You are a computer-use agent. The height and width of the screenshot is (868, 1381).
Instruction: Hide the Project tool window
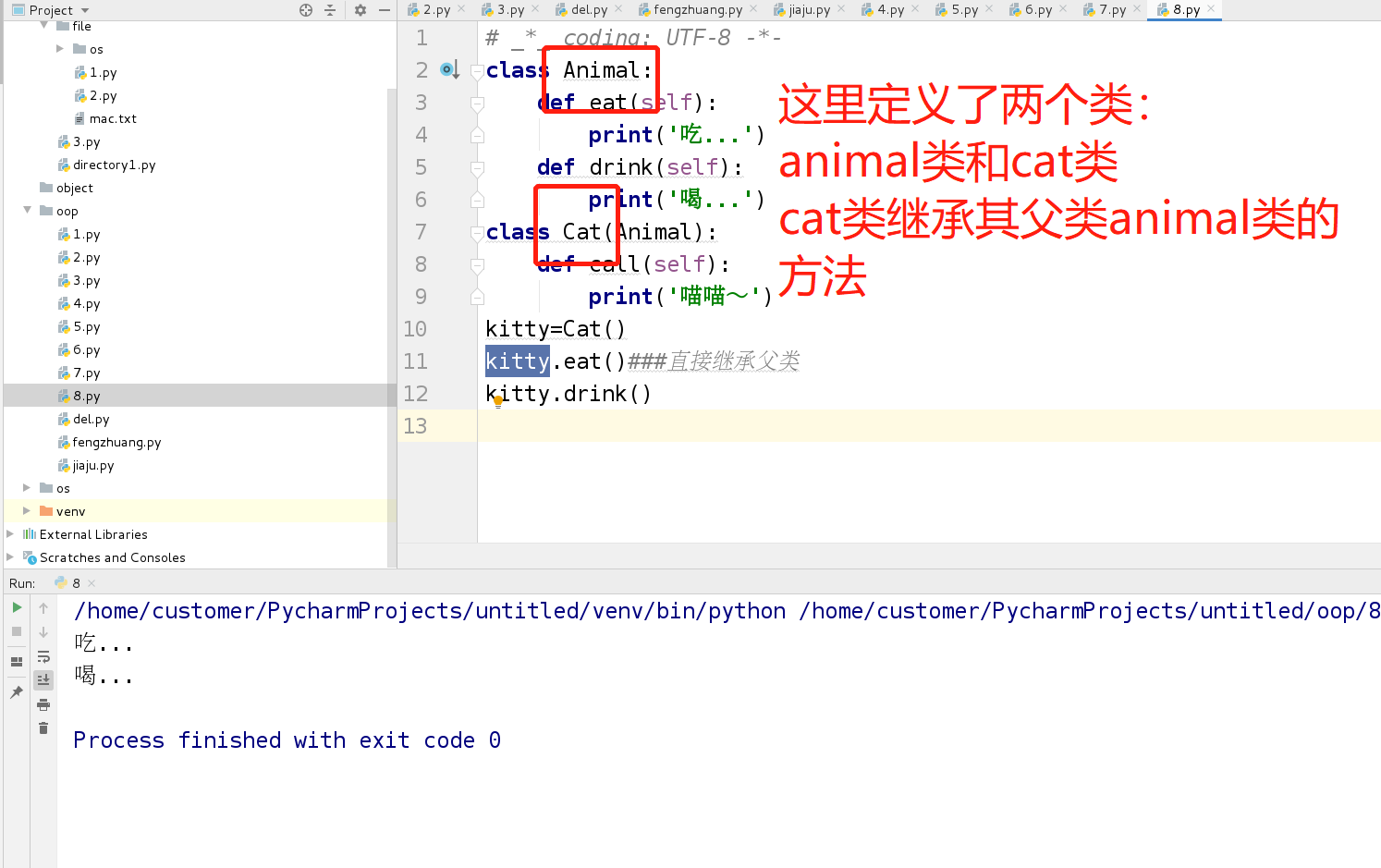tap(385, 10)
